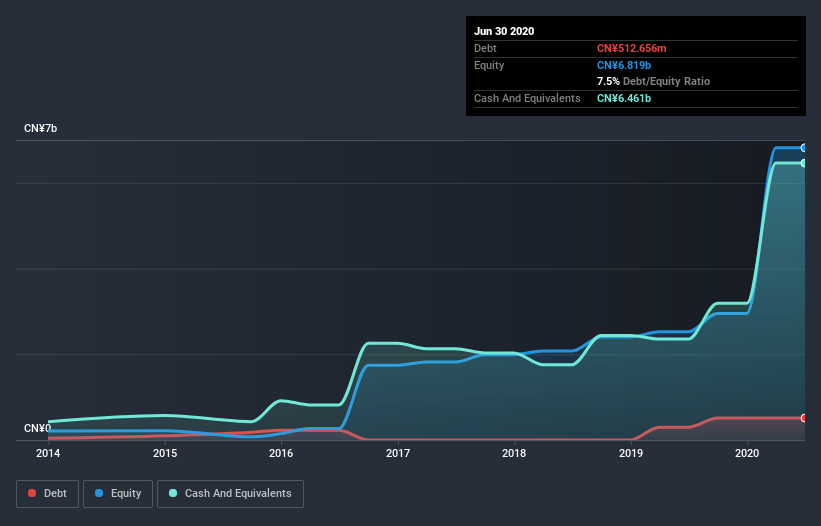Click the red Debt legend dot
The image size is (821, 526).
coord(32,493)
